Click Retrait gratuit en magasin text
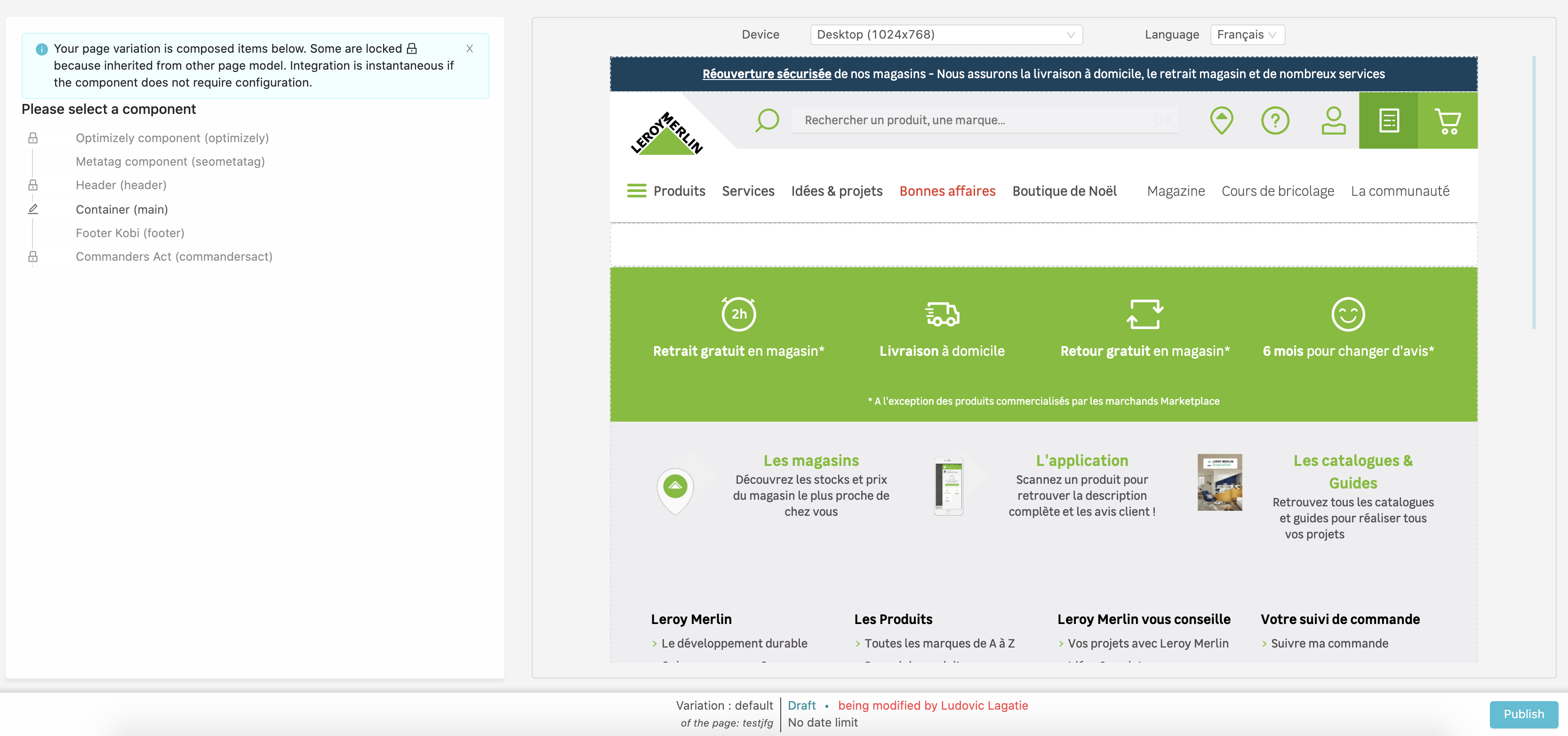 click(738, 351)
